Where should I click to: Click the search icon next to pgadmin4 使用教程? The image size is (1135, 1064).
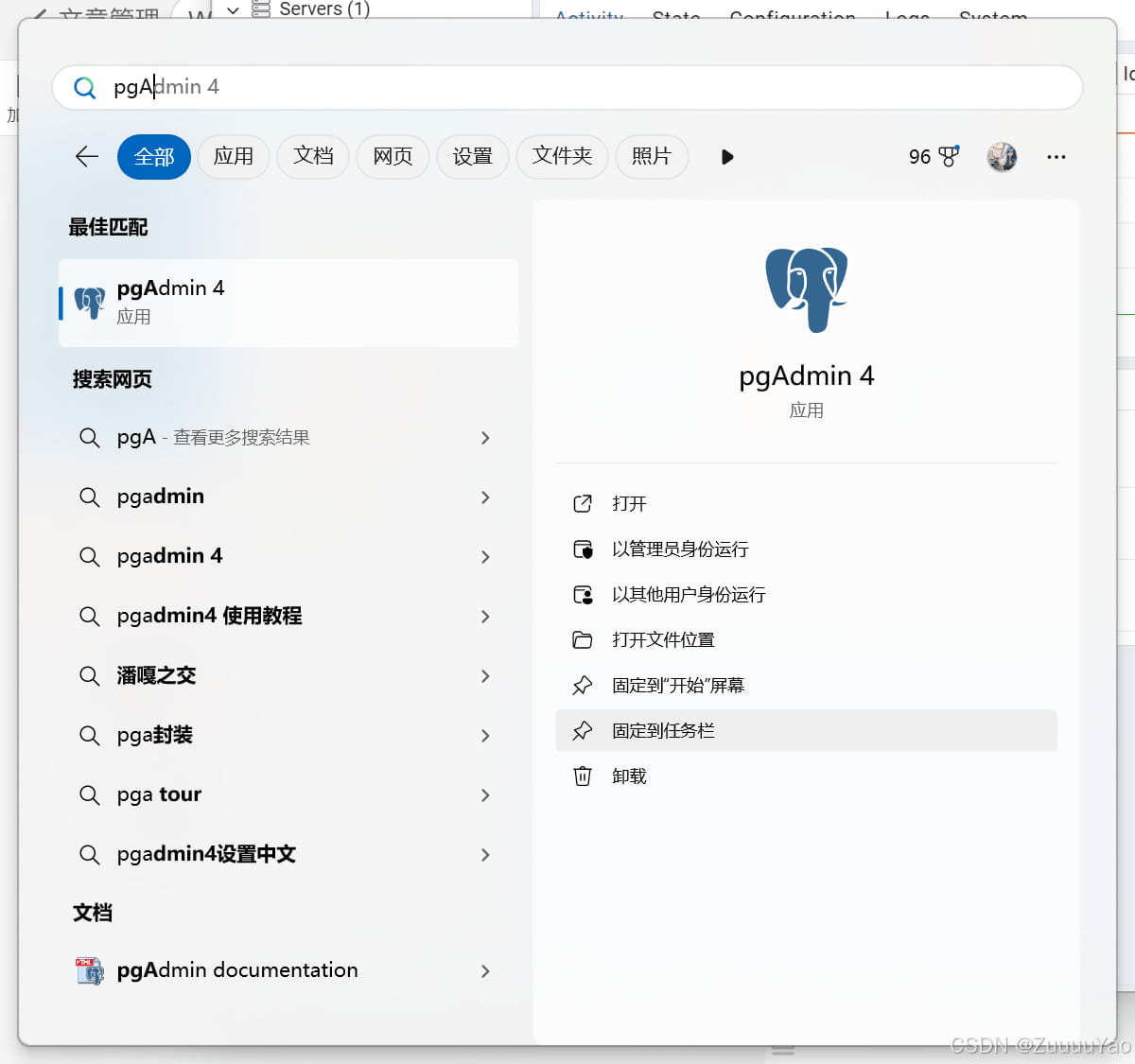90,617
